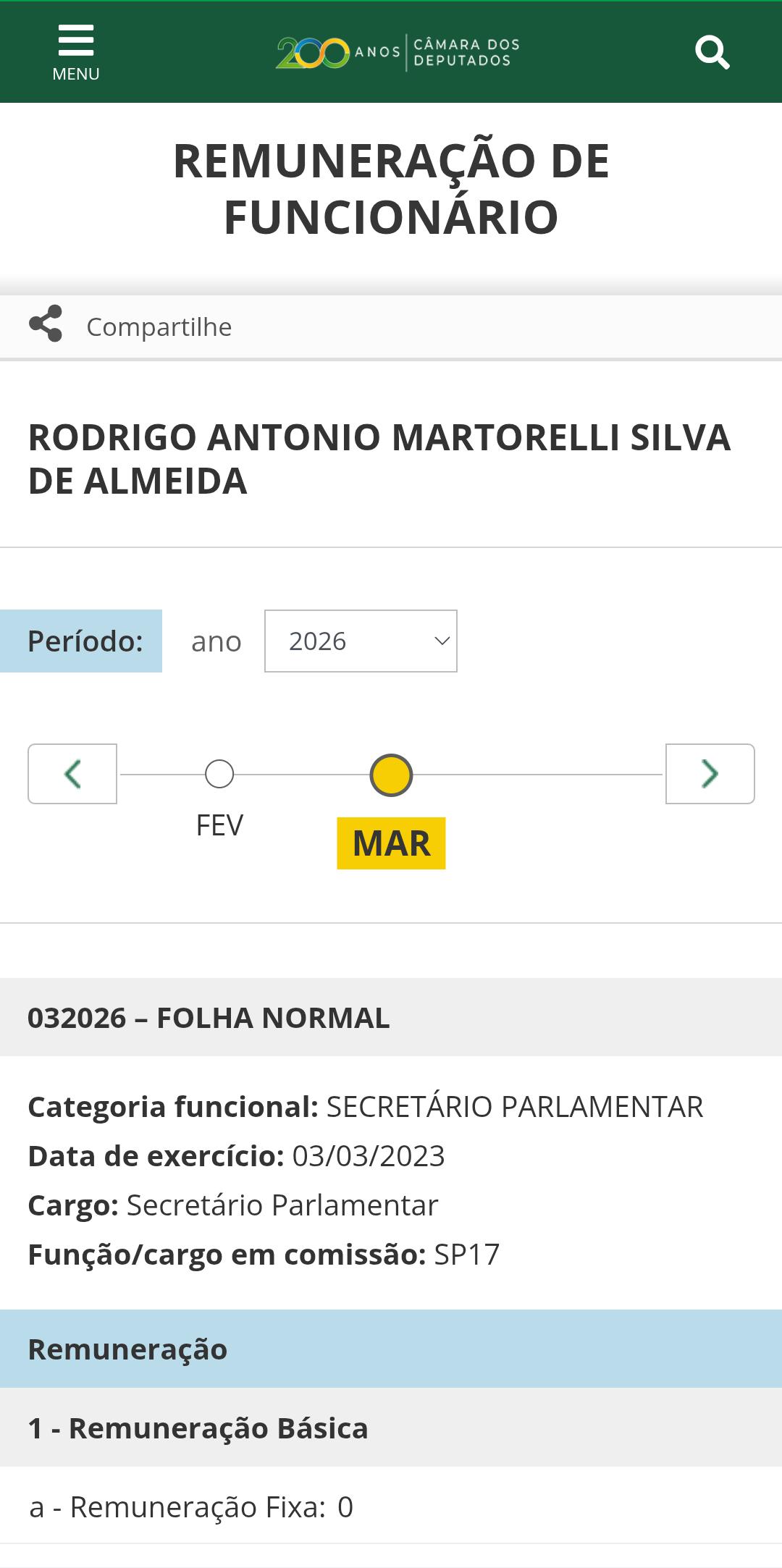
Task: Go to previous months with left arrow
Action: [72, 774]
